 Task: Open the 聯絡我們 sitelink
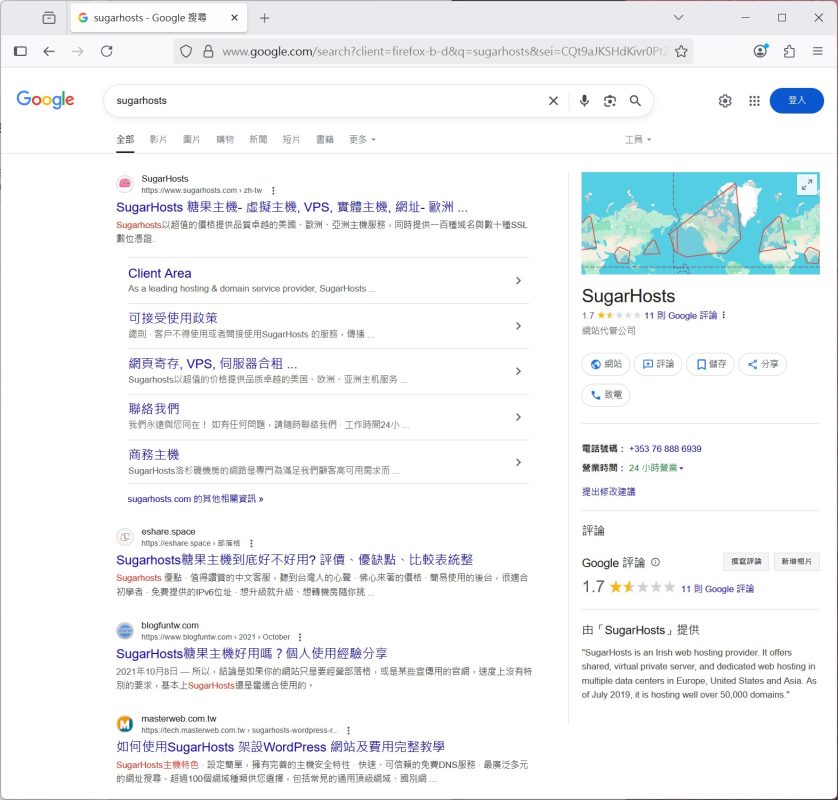click(154, 409)
